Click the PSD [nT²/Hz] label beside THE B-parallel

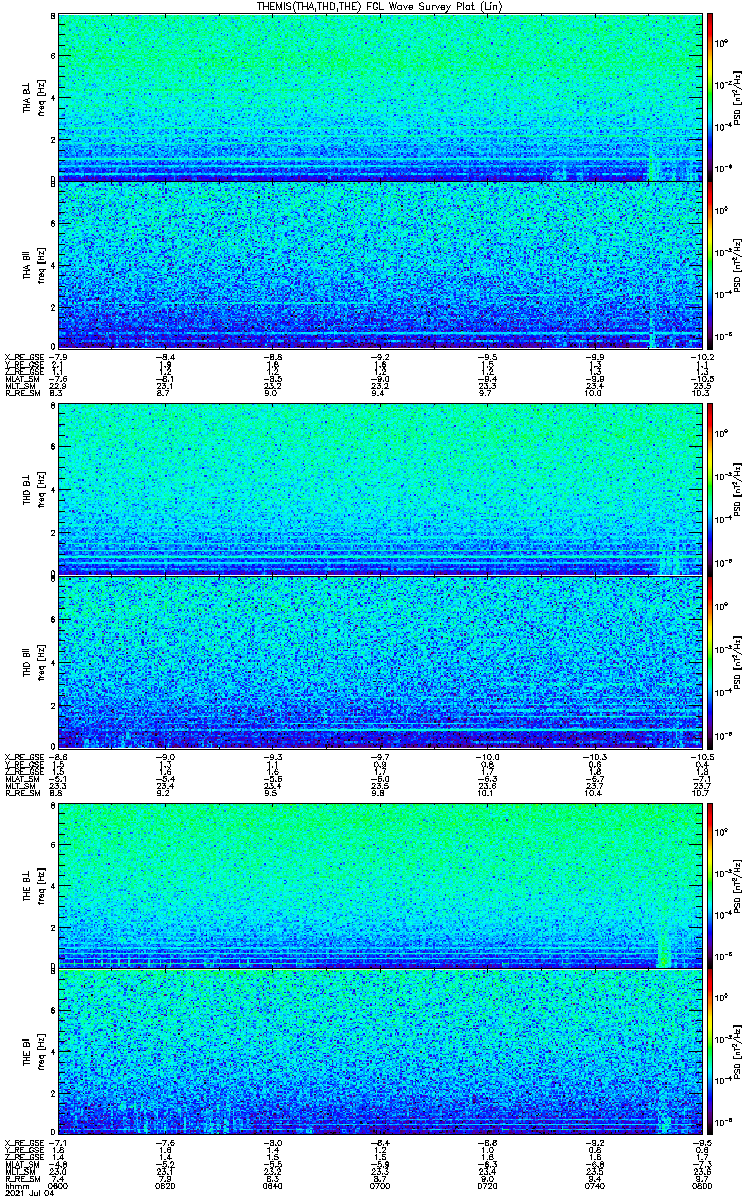pos(738,1052)
